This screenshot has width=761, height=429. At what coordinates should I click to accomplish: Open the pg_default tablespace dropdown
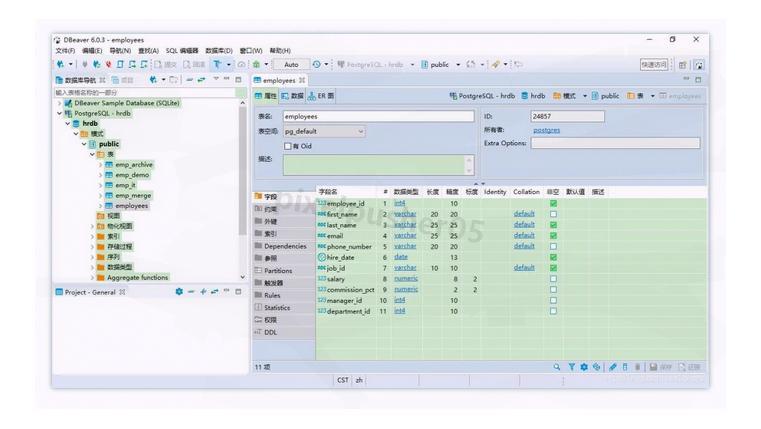coord(323,131)
